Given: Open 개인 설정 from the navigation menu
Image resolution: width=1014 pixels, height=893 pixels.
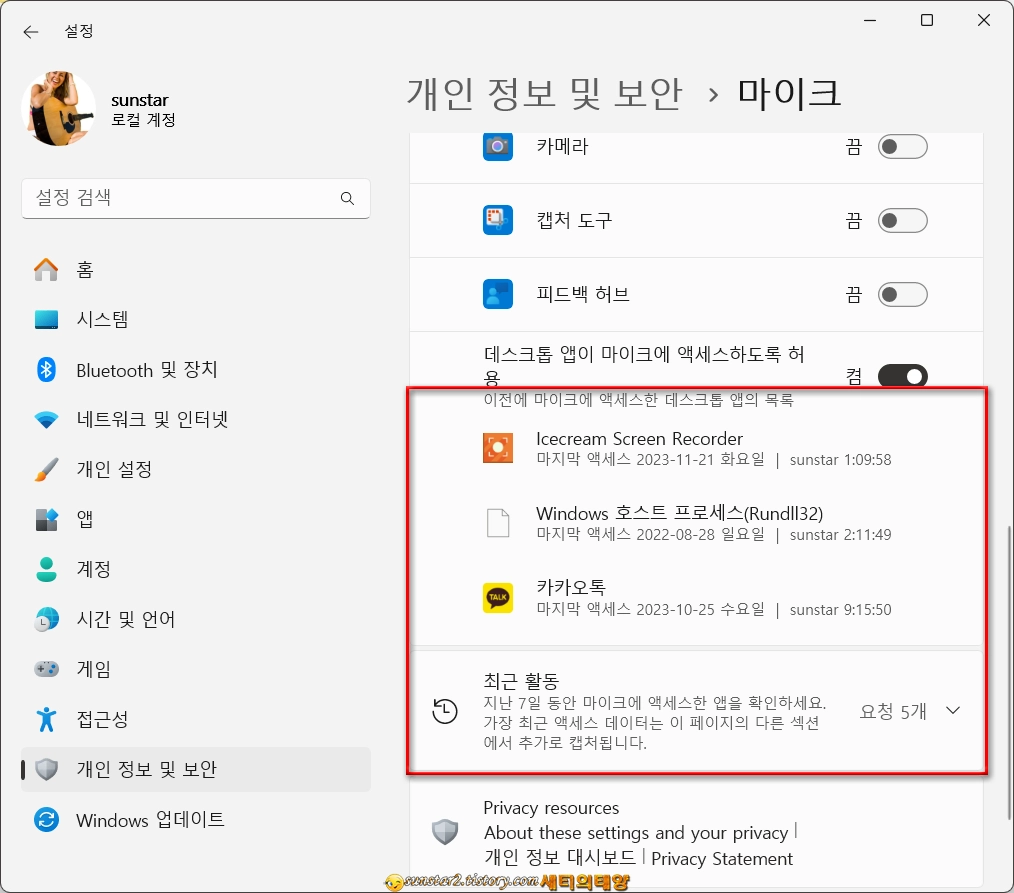Looking at the screenshot, I should (x=44, y=469).
